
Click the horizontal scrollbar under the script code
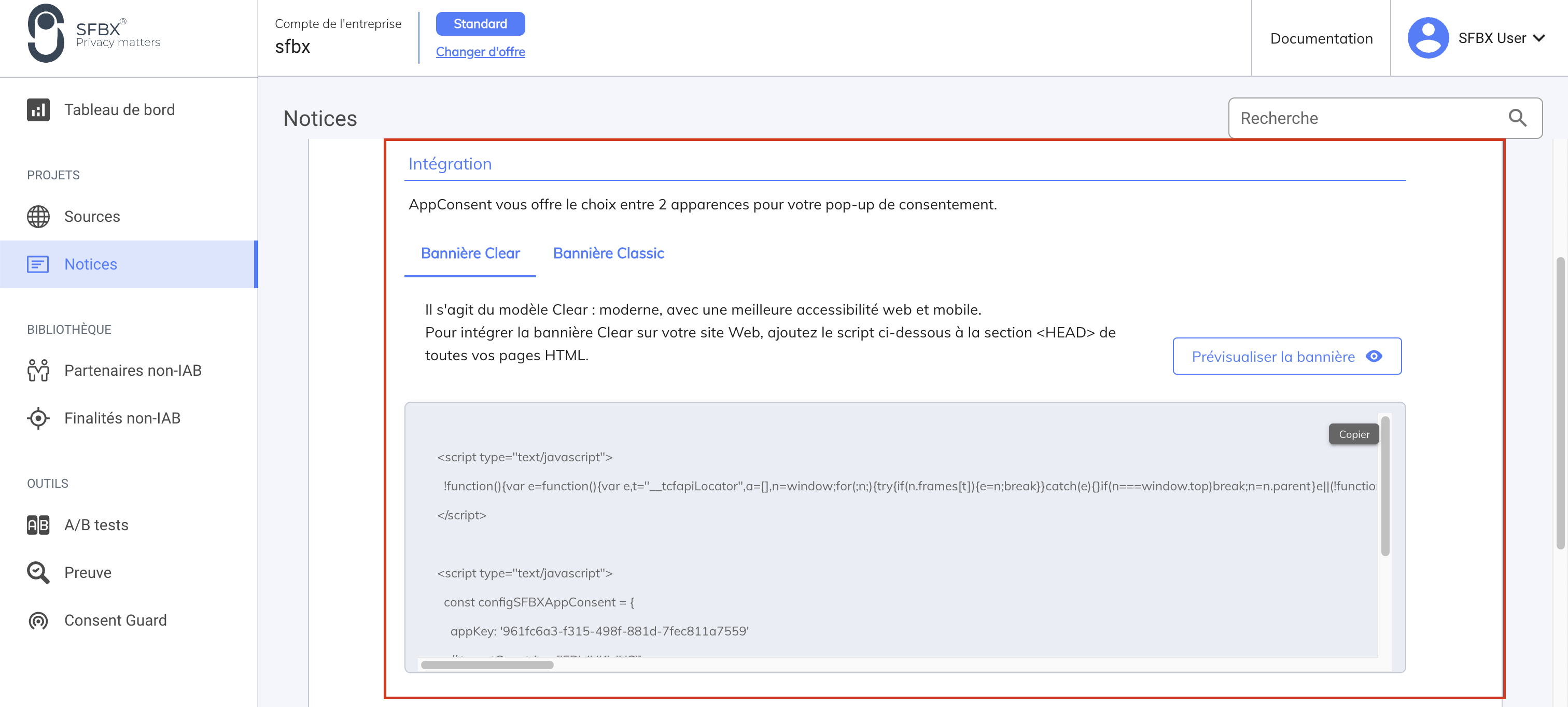pos(487,665)
